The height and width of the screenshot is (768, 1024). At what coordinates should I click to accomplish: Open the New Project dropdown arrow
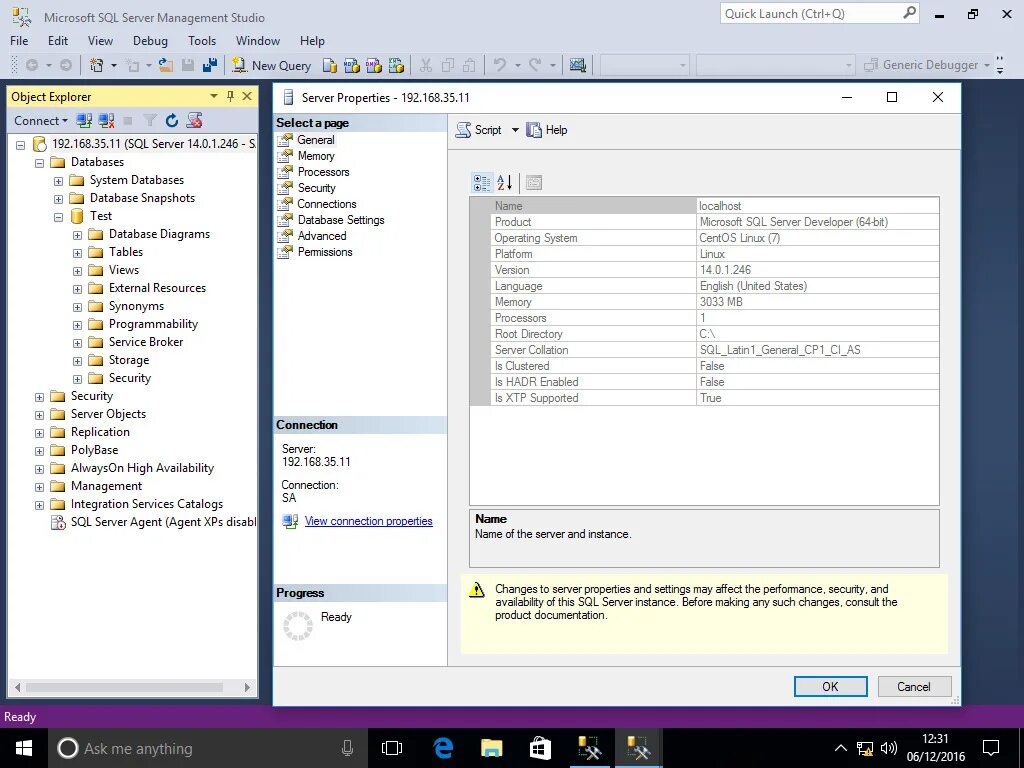coord(114,65)
